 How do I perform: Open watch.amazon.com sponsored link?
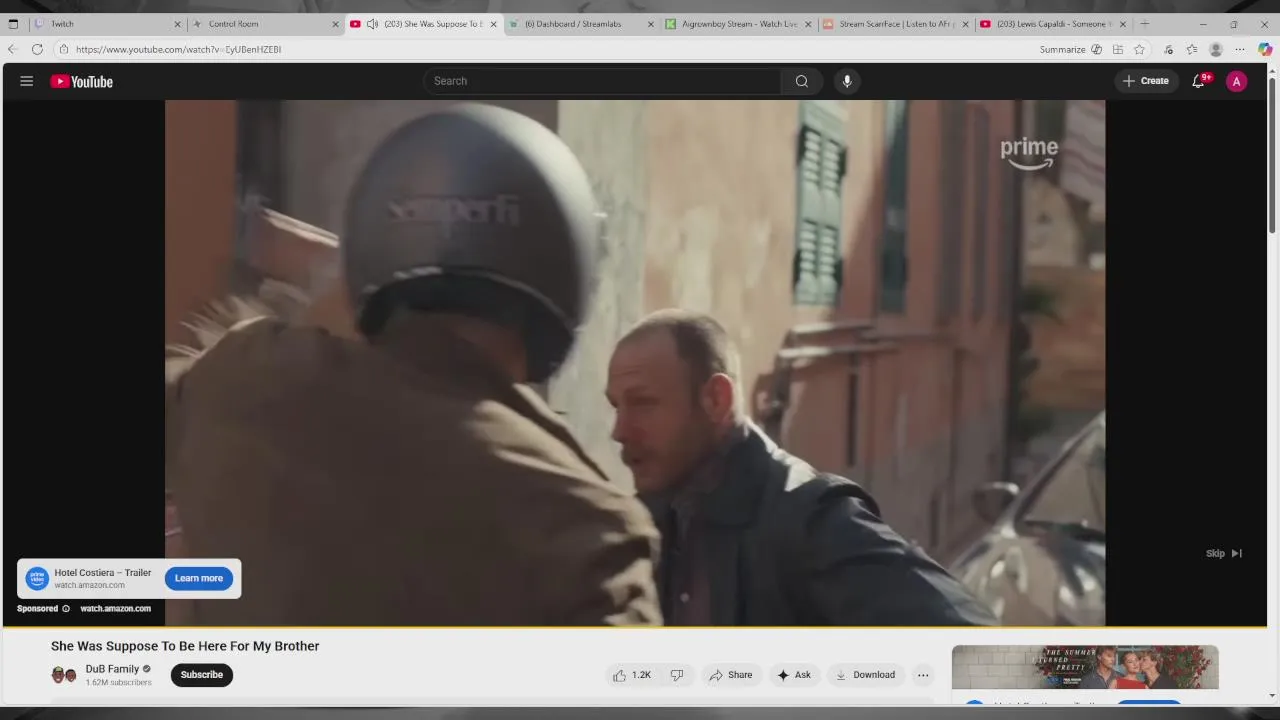[116, 609]
